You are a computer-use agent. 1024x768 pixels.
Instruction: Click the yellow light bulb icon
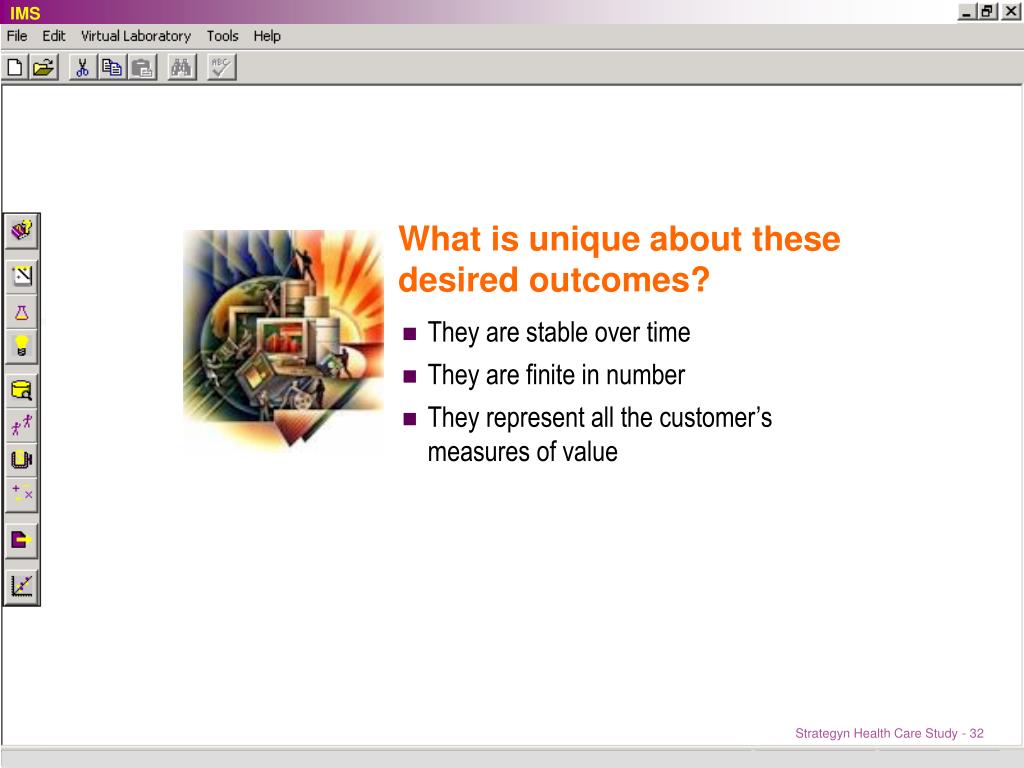[22, 346]
